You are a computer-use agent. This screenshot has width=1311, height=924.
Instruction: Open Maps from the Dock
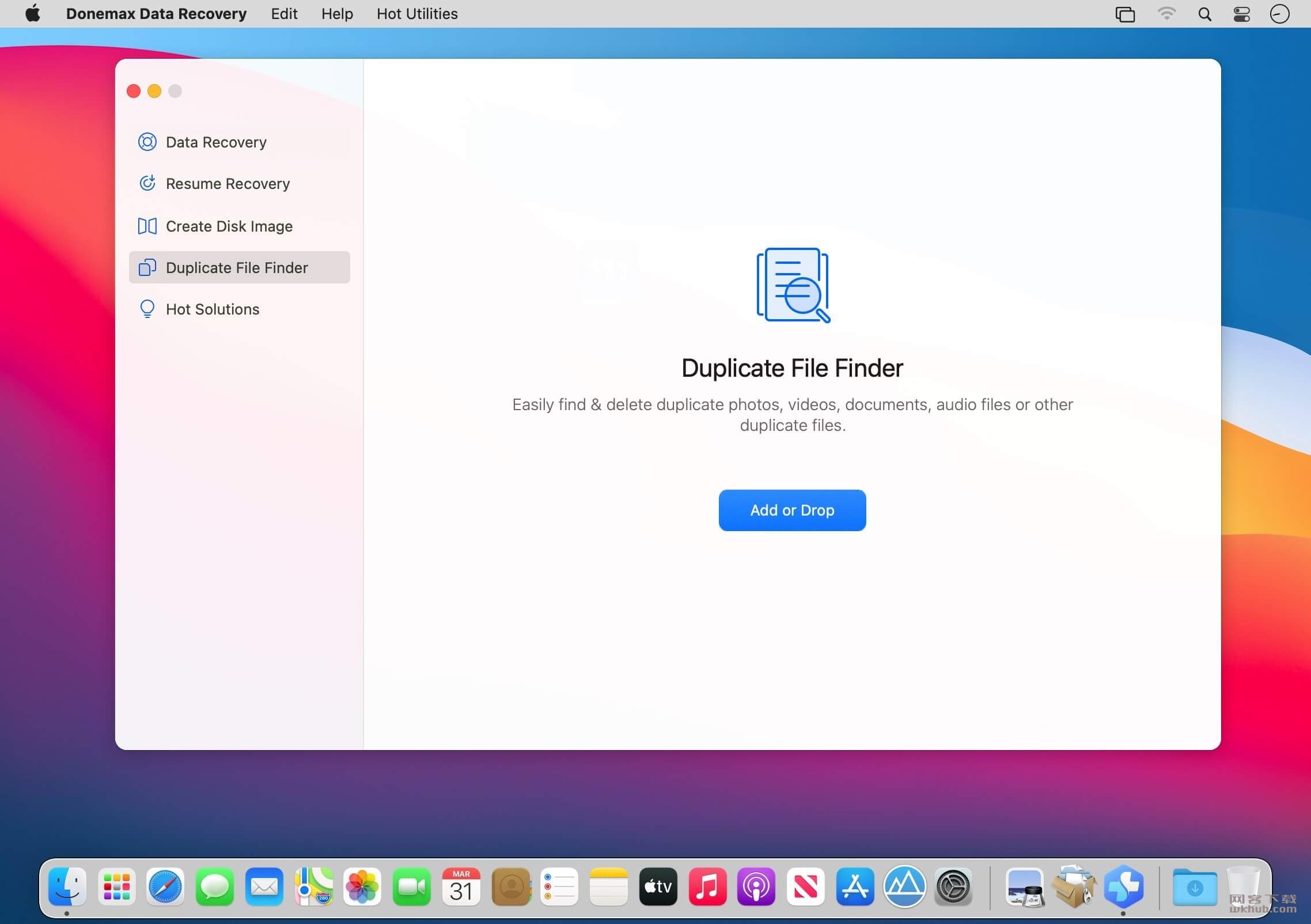click(314, 887)
